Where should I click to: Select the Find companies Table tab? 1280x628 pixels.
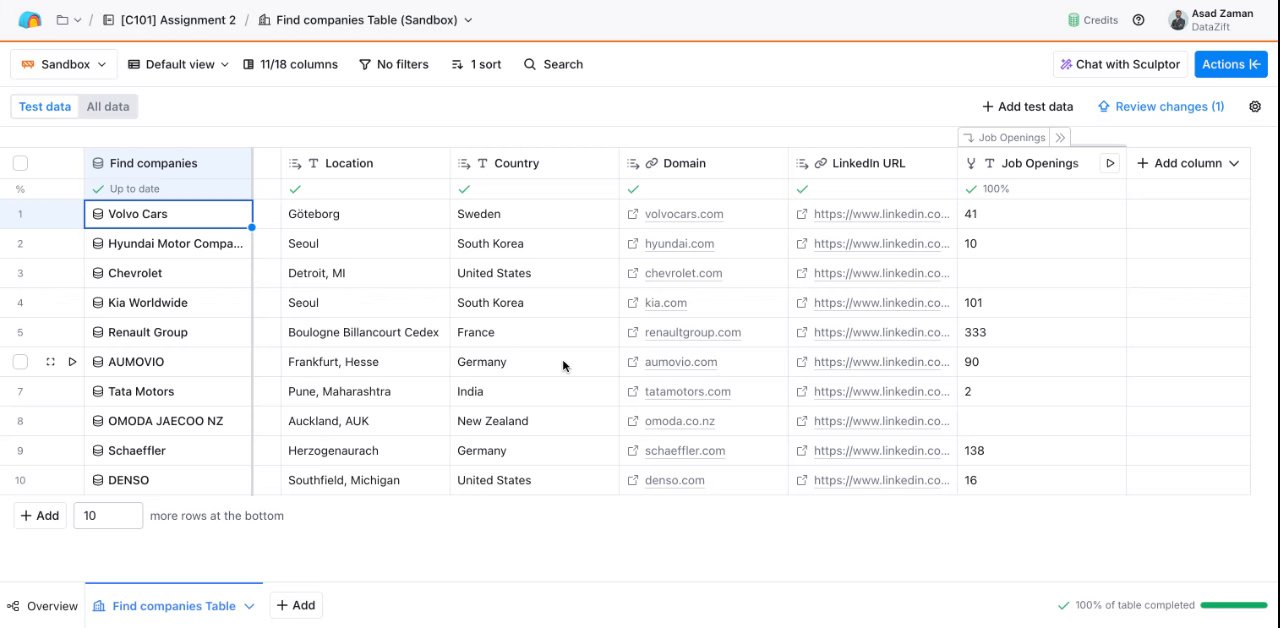tap(173, 606)
